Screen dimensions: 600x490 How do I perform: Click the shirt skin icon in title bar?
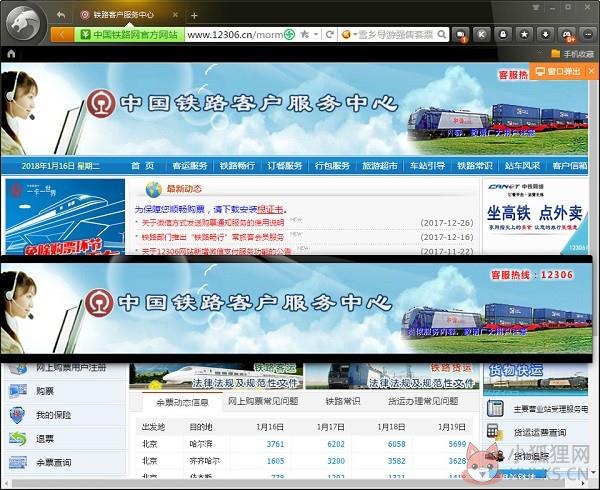pos(536,7)
